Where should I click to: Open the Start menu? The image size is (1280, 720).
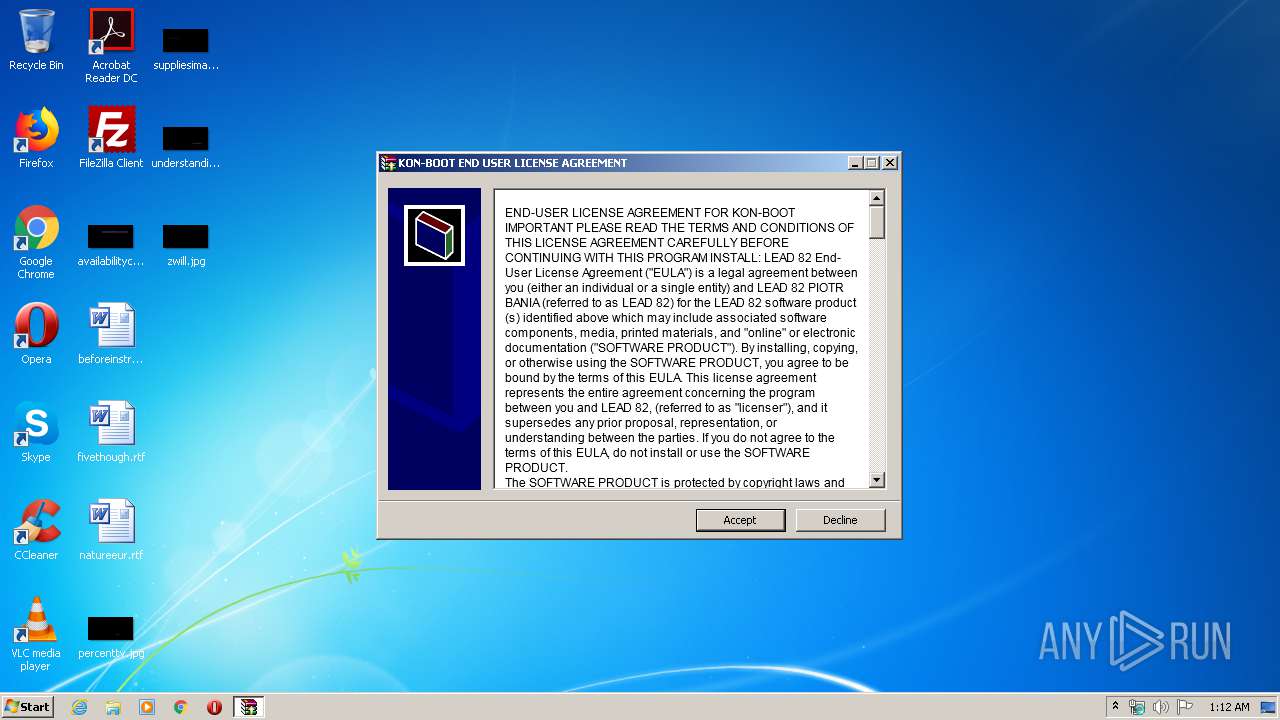pyautogui.click(x=28, y=706)
